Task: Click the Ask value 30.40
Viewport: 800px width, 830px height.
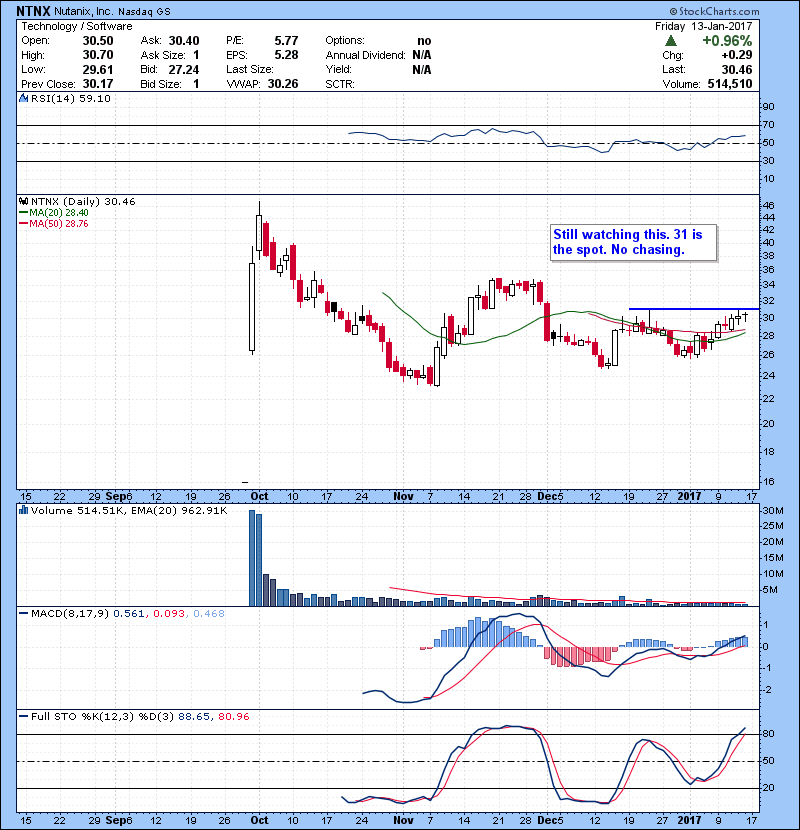Action: coord(184,41)
